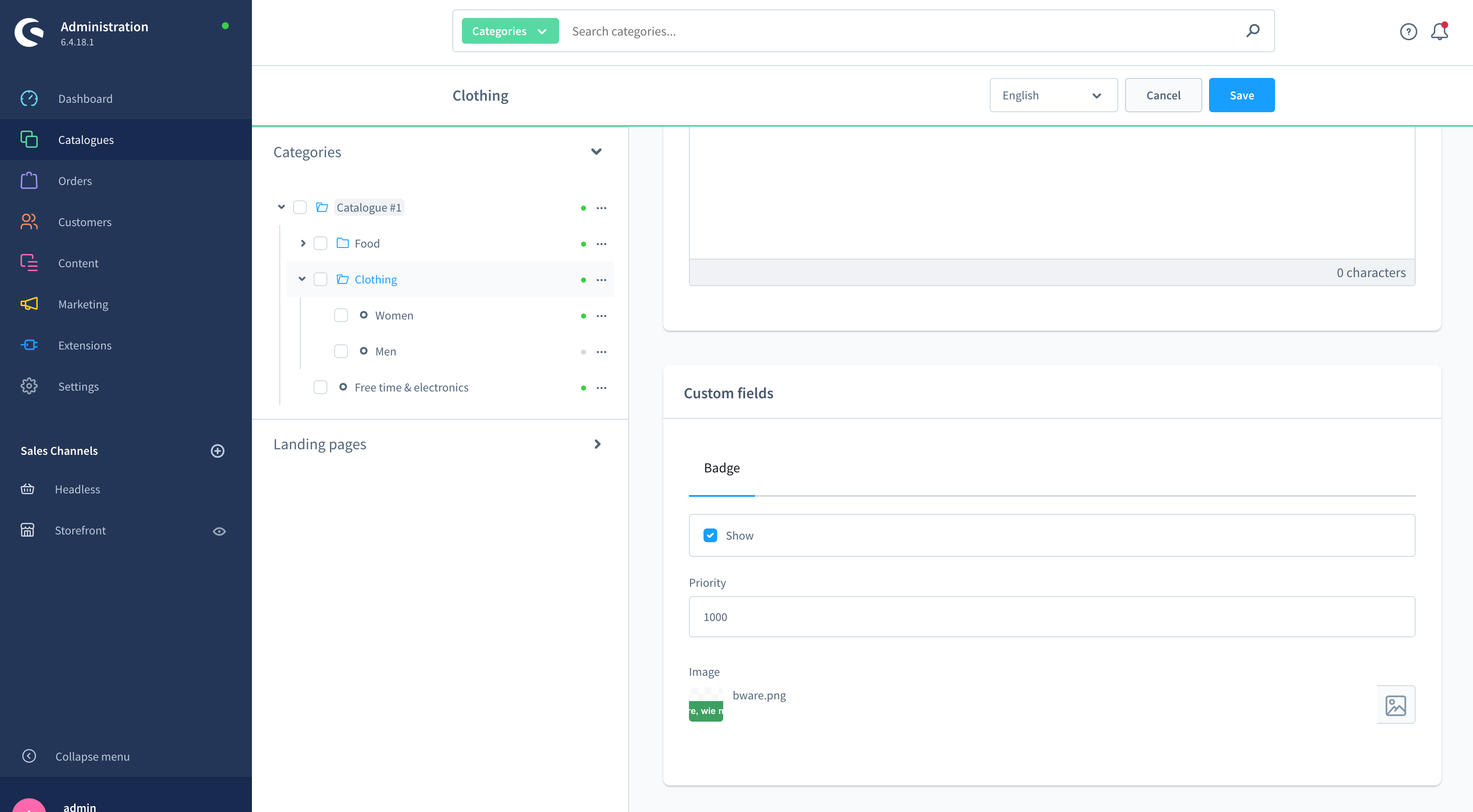
Task: Open options menu for Free time & electronics
Action: tap(602, 388)
